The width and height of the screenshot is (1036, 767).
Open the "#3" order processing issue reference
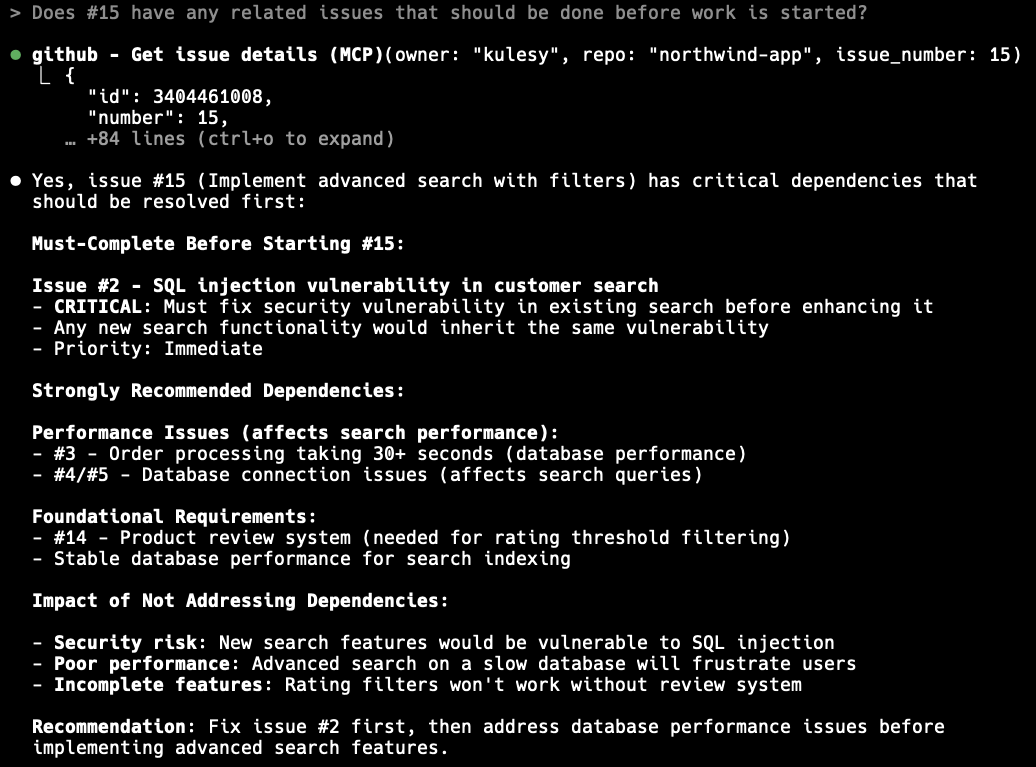point(65,454)
